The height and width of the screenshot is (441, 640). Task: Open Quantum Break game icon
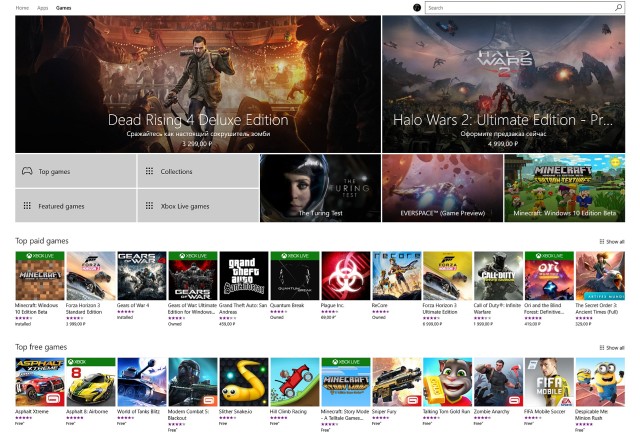pyautogui.click(x=295, y=276)
